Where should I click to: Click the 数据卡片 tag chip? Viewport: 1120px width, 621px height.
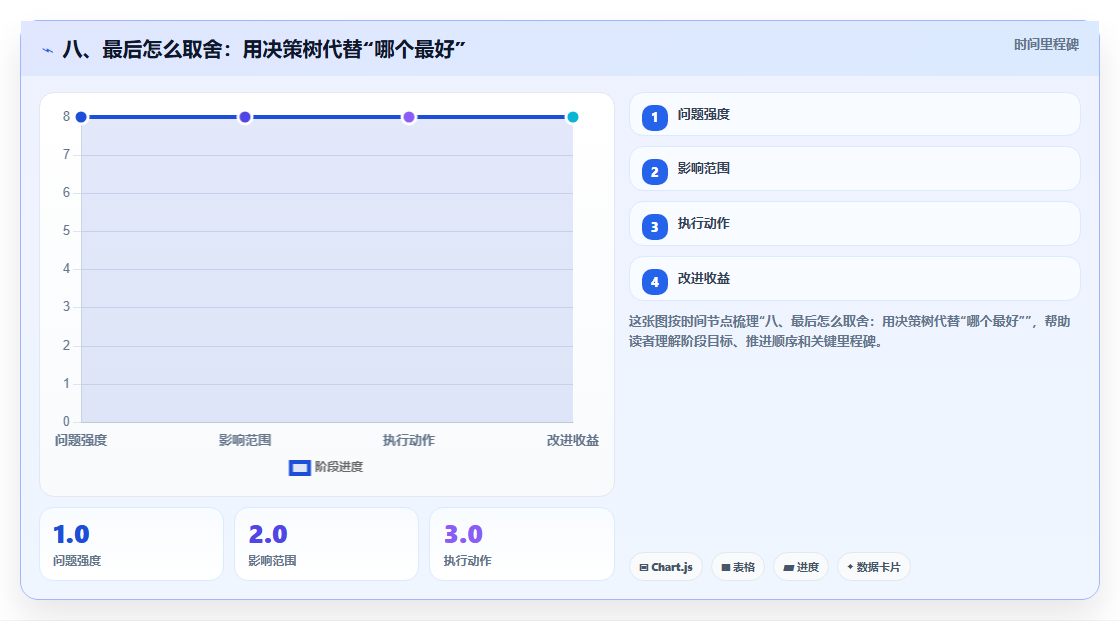coord(874,567)
